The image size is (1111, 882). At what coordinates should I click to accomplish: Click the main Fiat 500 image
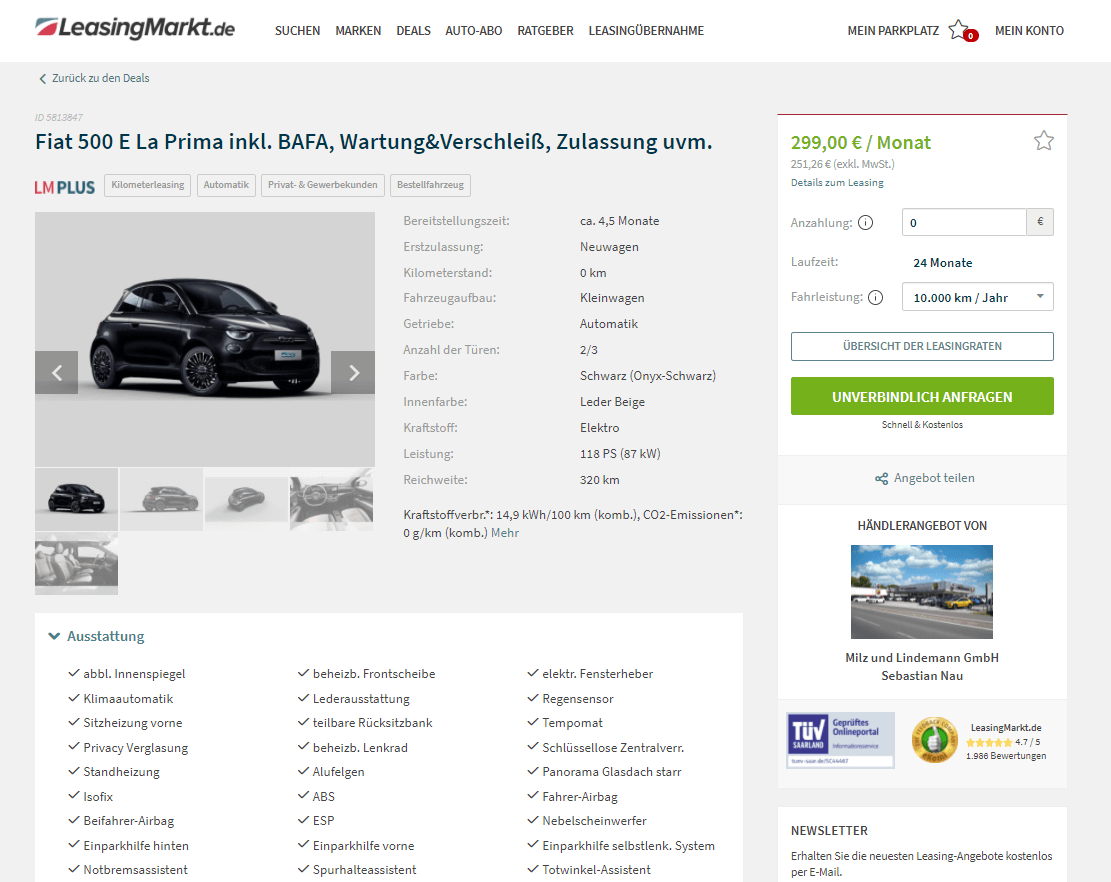pyautogui.click(x=205, y=339)
